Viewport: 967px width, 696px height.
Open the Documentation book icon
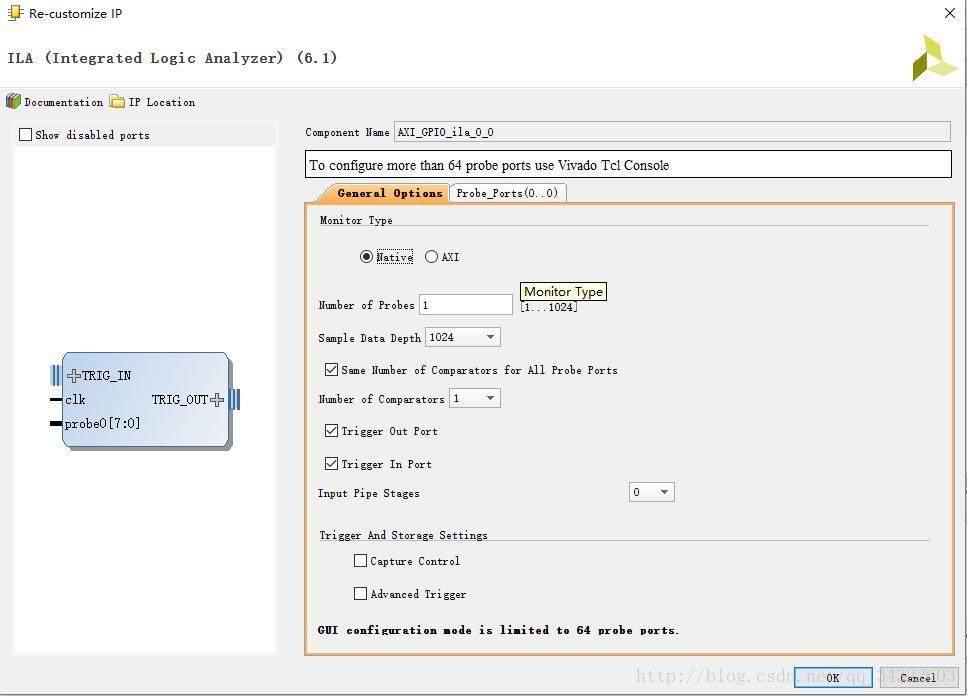click(14, 101)
